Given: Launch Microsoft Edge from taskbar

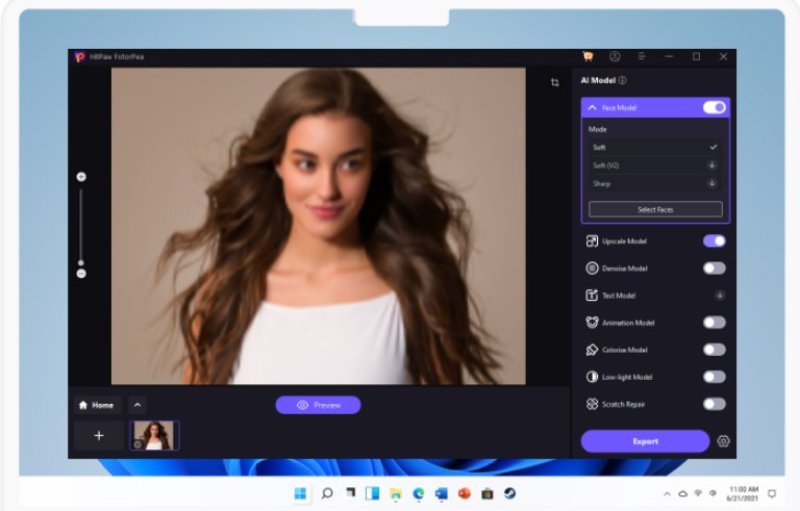Looking at the screenshot, I should point(418,494).
